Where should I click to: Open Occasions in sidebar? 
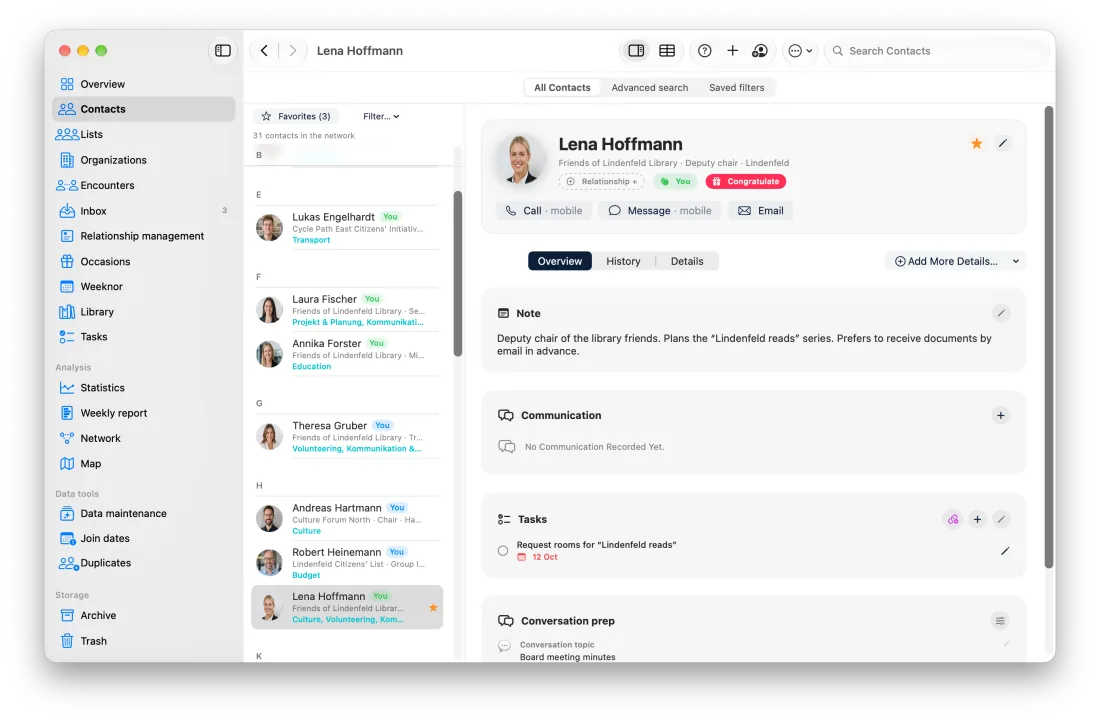click(x=143, y=262)
